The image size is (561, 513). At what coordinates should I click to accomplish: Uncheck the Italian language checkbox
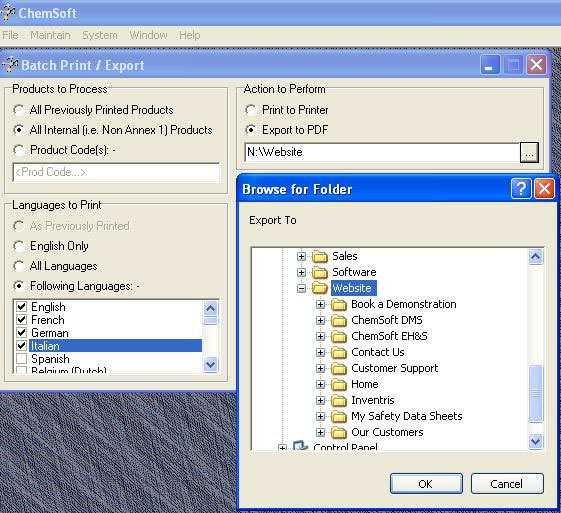coord(21,346)
